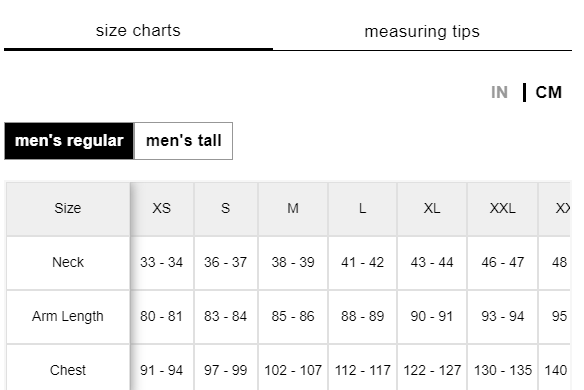Click the XS size column header
This screenshot has height=390, width=584.
[x=162, y=208]
